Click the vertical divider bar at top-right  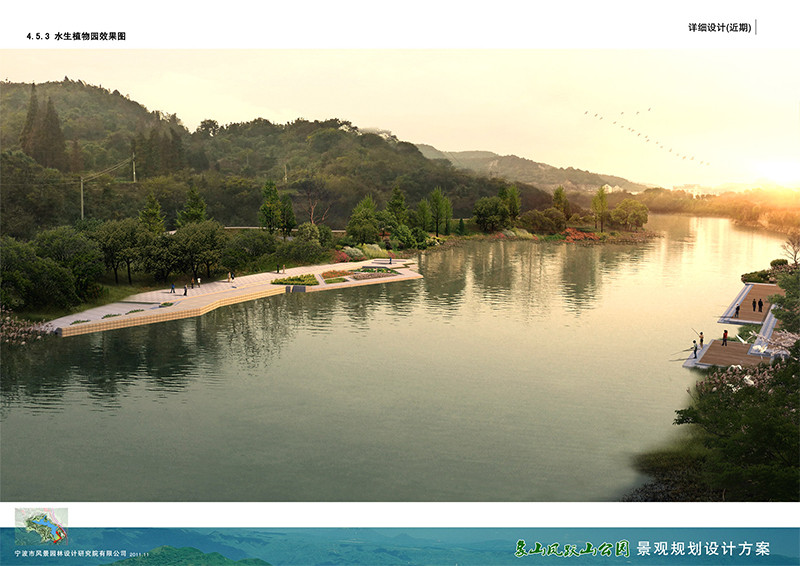[x=756, y=27]
